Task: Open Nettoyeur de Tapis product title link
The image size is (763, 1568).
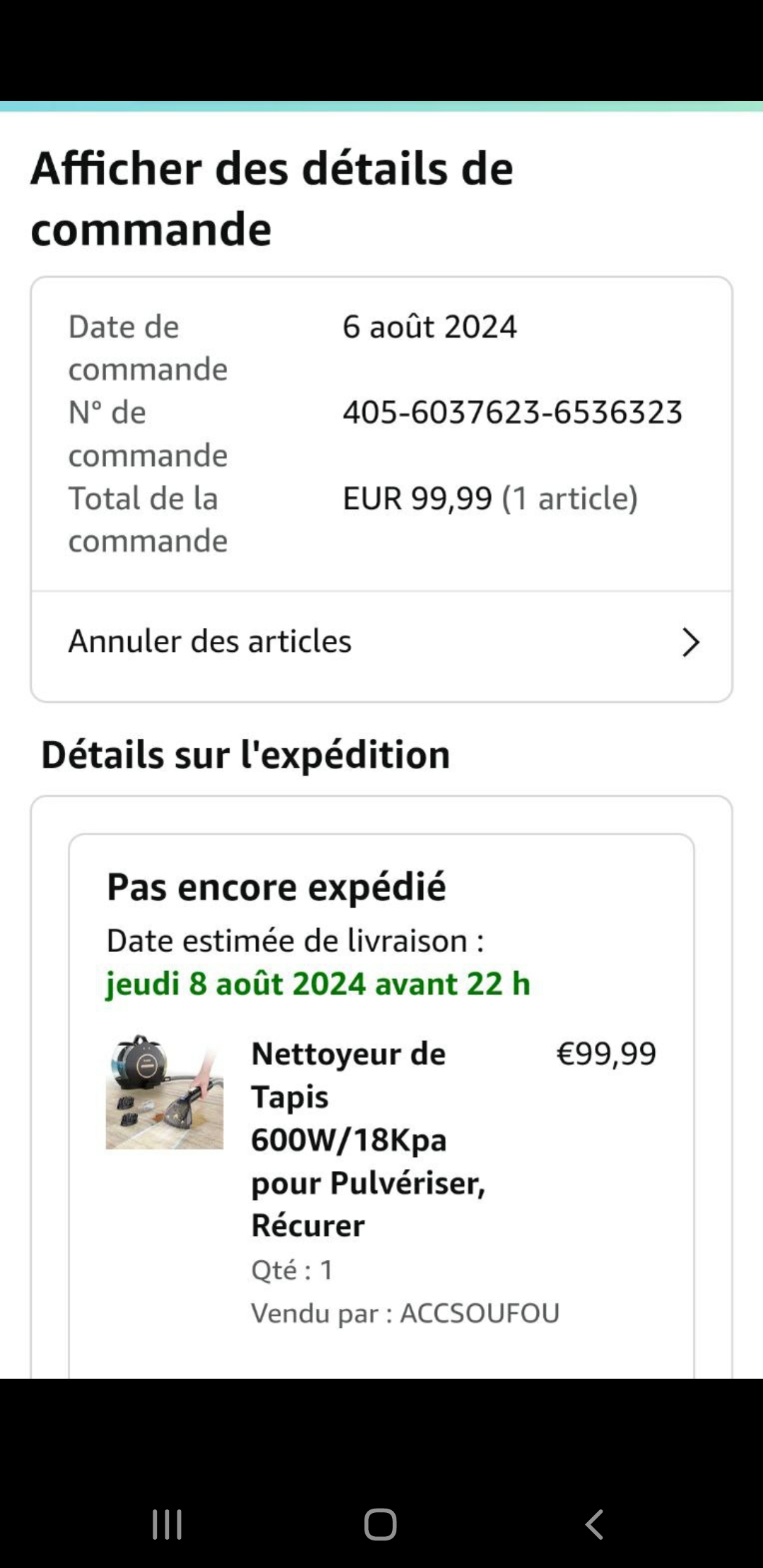Action: (x=369, y=1139)
